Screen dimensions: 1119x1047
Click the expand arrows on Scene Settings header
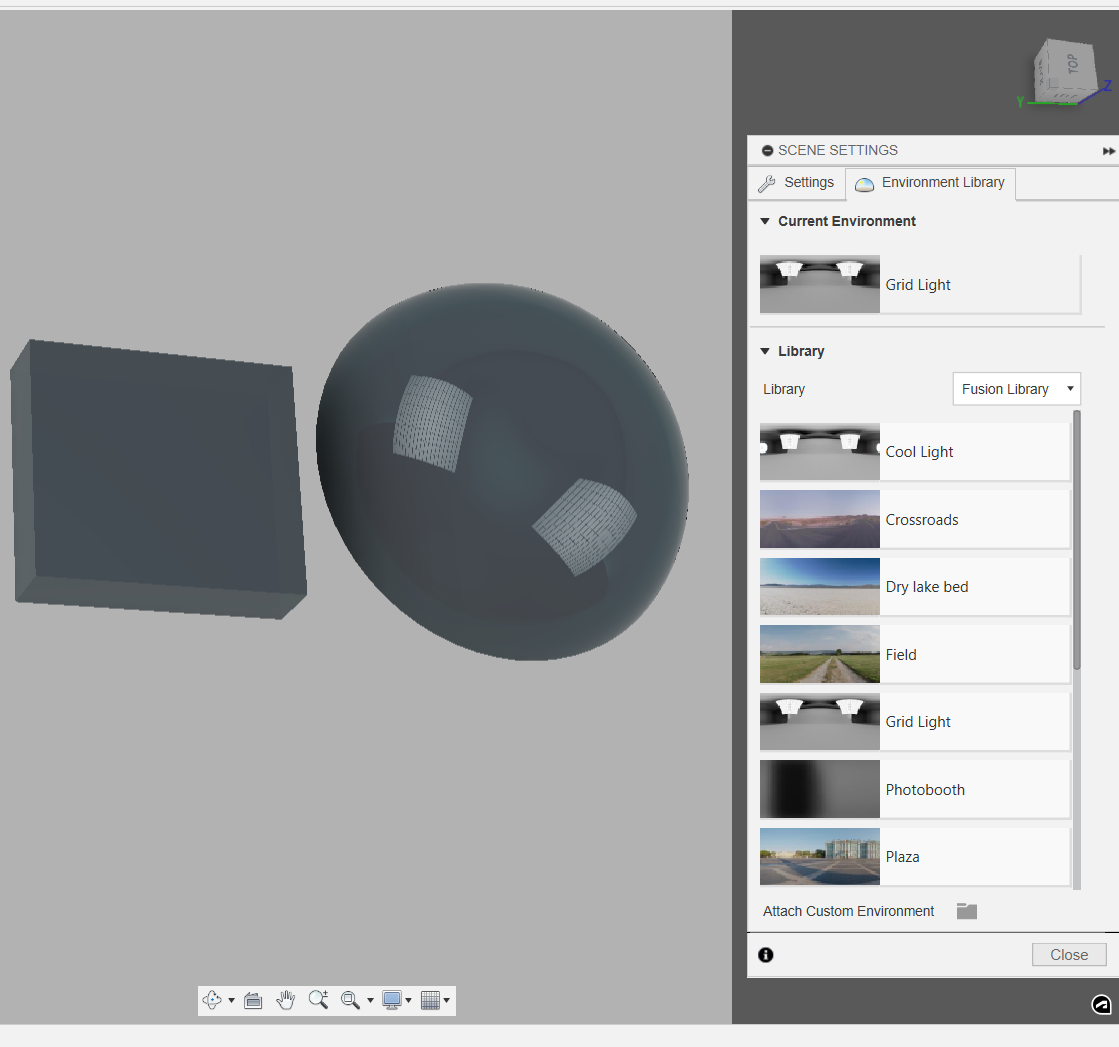[x=1108, y=151]
